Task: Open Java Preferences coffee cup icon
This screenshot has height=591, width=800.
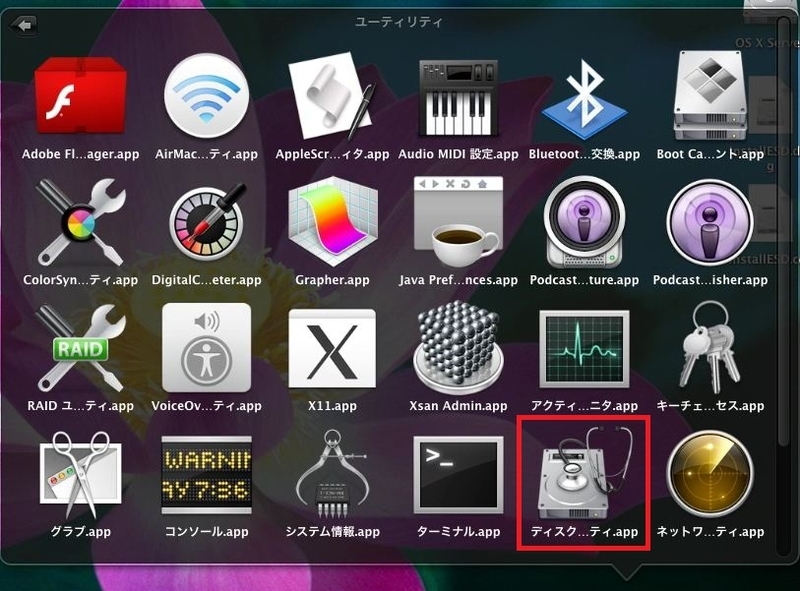Action: (x=458, y=223)
